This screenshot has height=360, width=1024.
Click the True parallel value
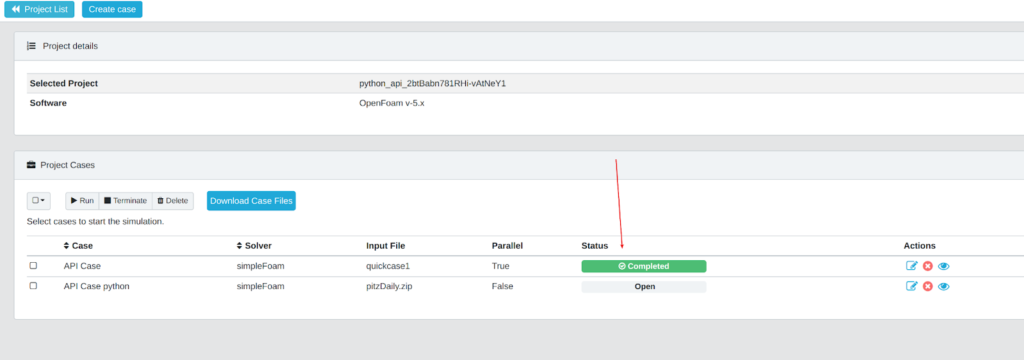tap(500, 266)
